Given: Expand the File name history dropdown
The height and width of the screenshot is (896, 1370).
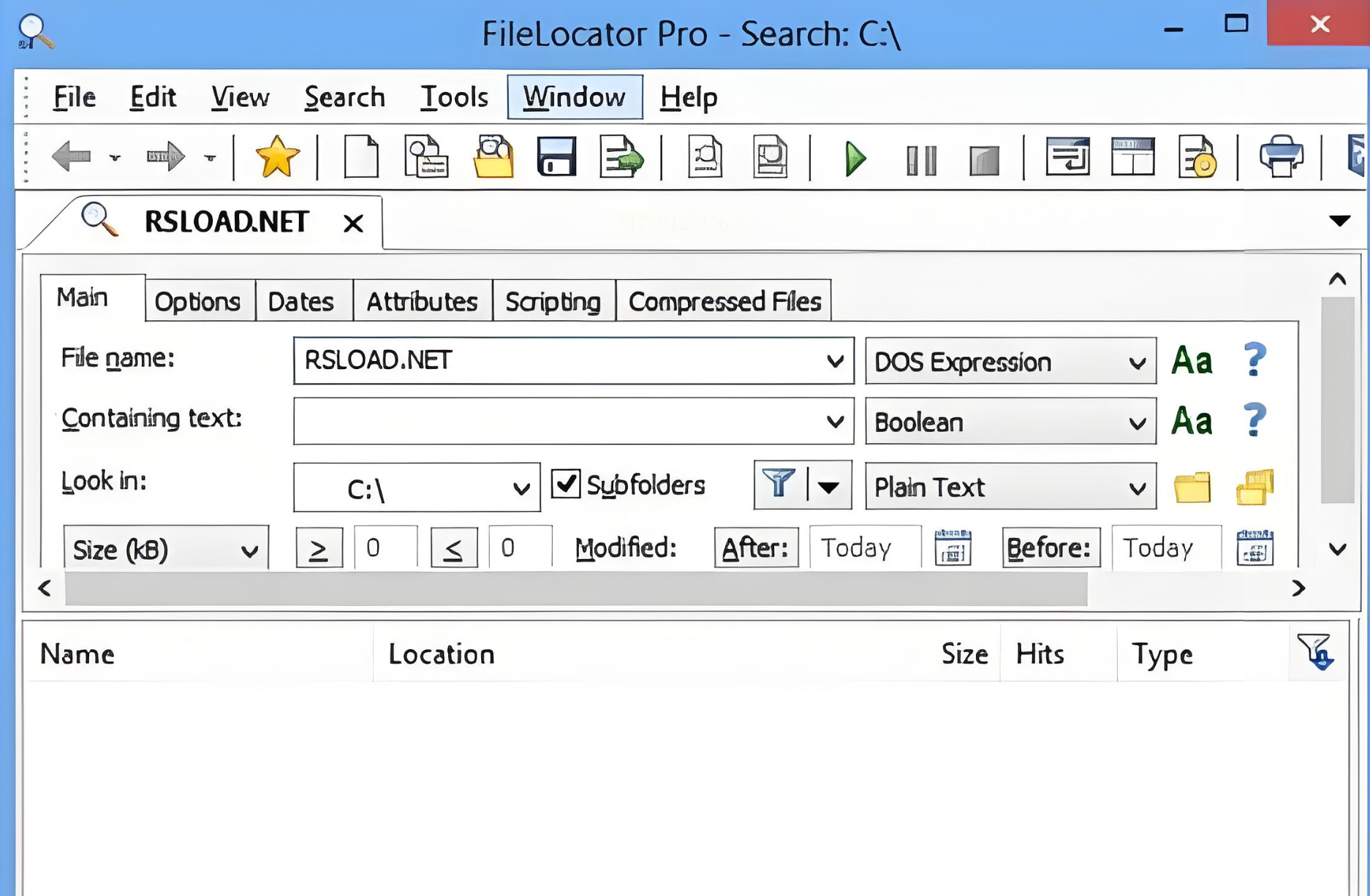Looking at the screenshot, I should pos(835,361).
